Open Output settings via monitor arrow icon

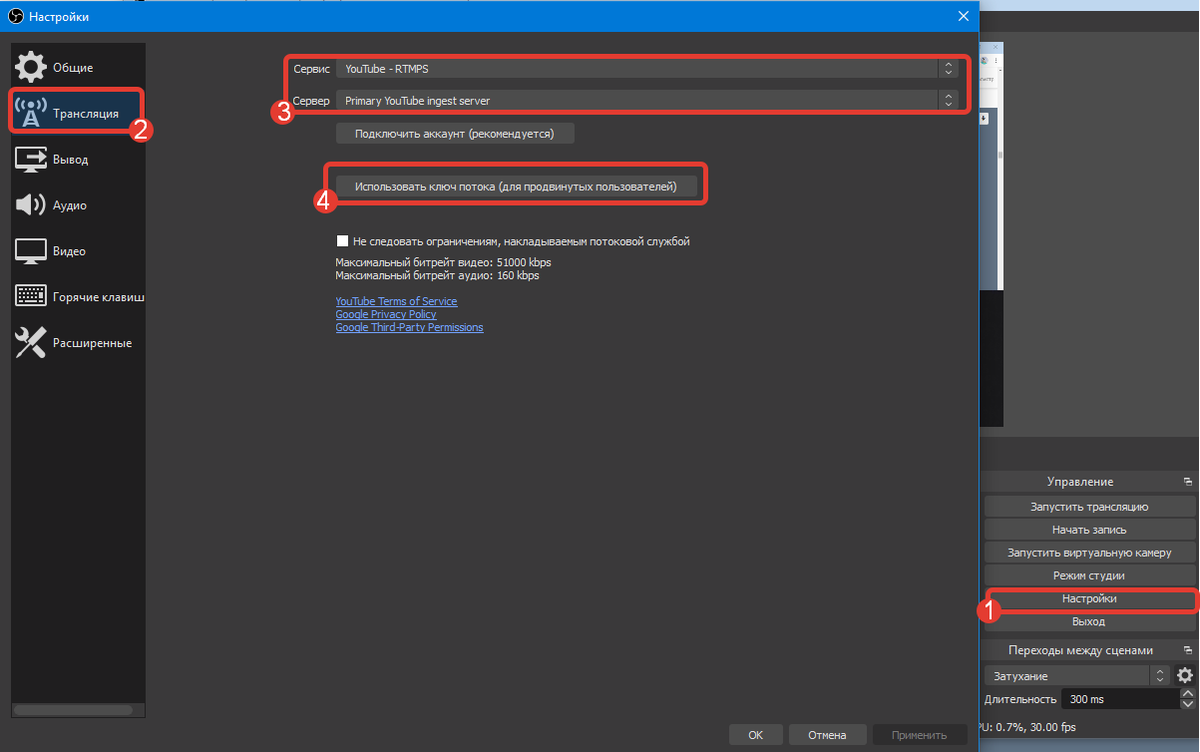tap(30, 159)
